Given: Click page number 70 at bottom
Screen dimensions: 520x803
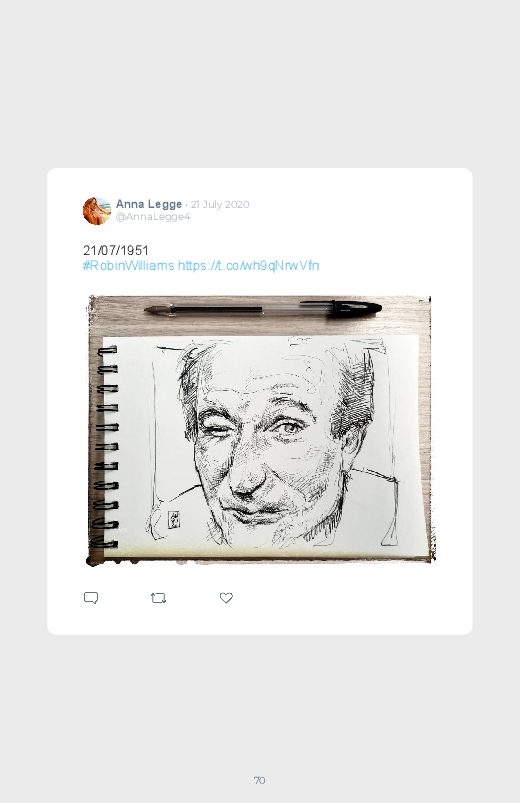Looking at the screenshot, I should pos(260,780).
